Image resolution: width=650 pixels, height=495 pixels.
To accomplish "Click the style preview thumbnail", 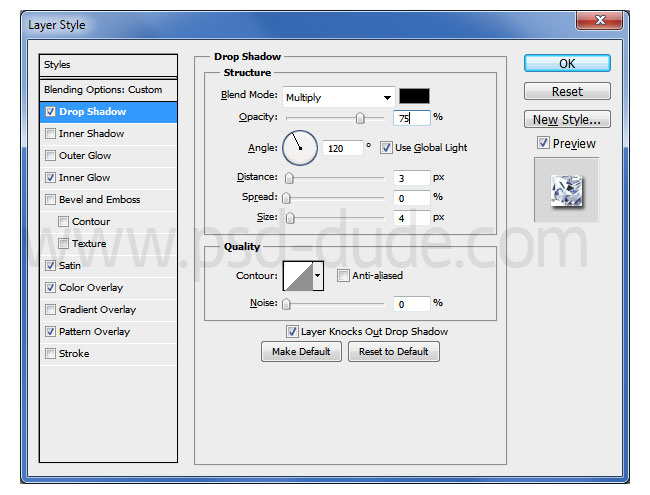I will coord(566,190).
